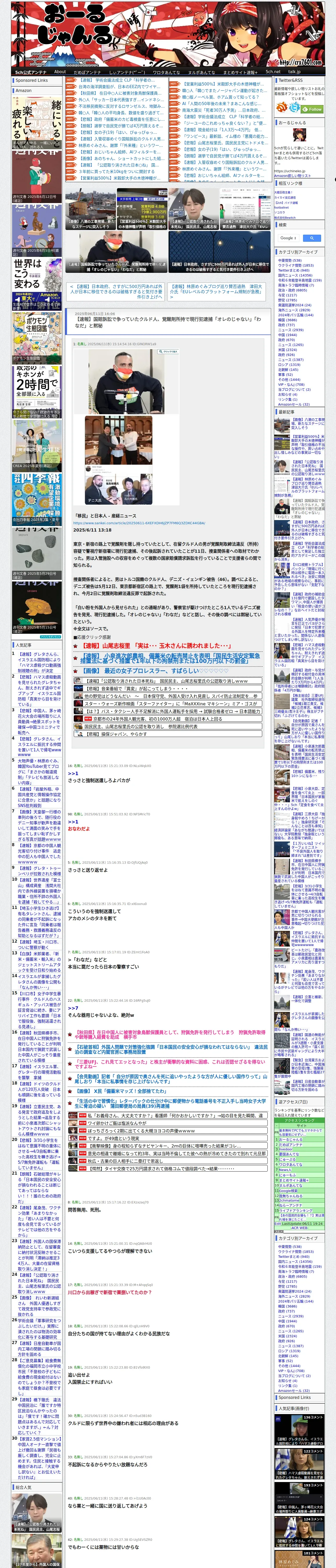Open starred link 【速報】山尾志桜里 実は…玉木さんに
Viewport: 336px width, 1568px height.
157,645
